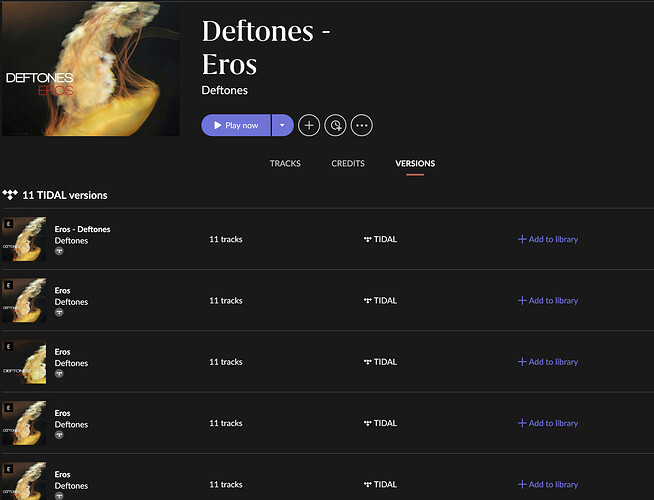Add fourth Eros version to library

548,423
